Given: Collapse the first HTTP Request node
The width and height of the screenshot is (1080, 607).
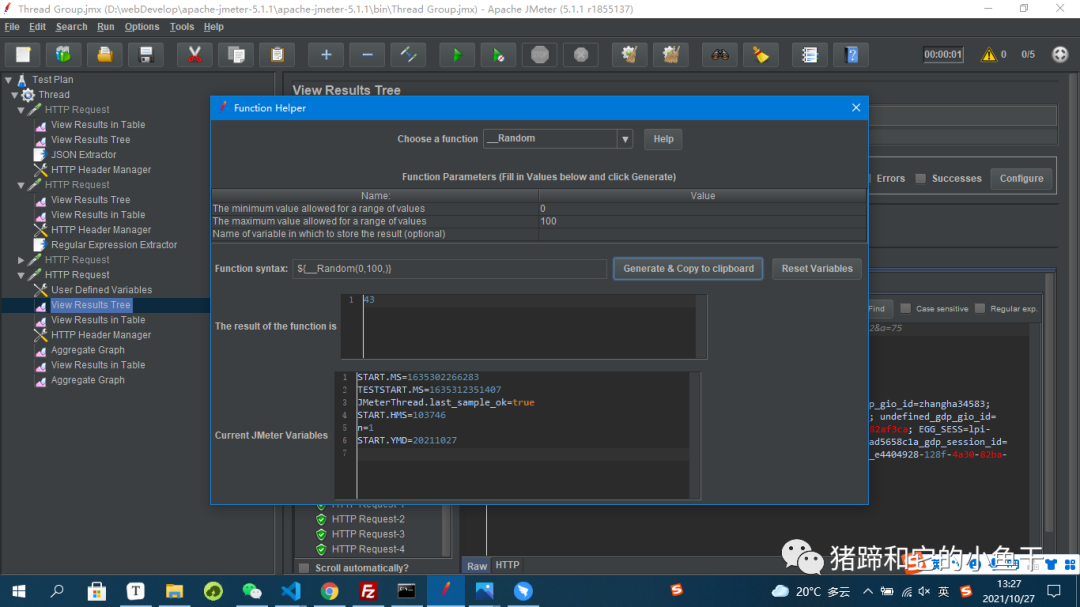Looking at the screenshot, I should [x=21, y=110].
